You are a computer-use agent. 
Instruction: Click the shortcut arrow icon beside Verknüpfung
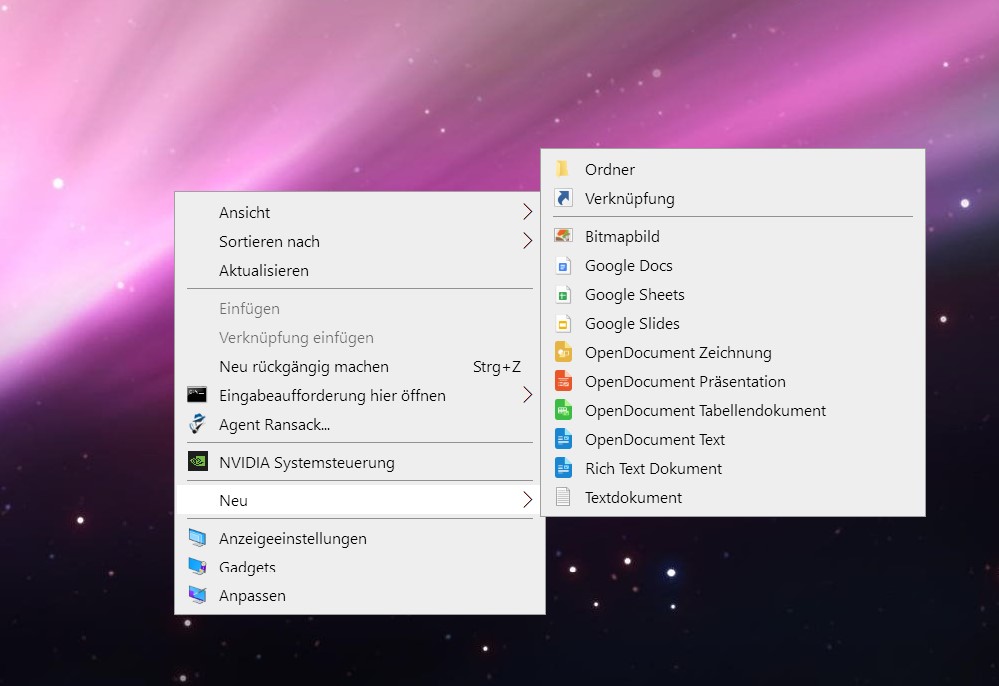[x=563, y=198]
